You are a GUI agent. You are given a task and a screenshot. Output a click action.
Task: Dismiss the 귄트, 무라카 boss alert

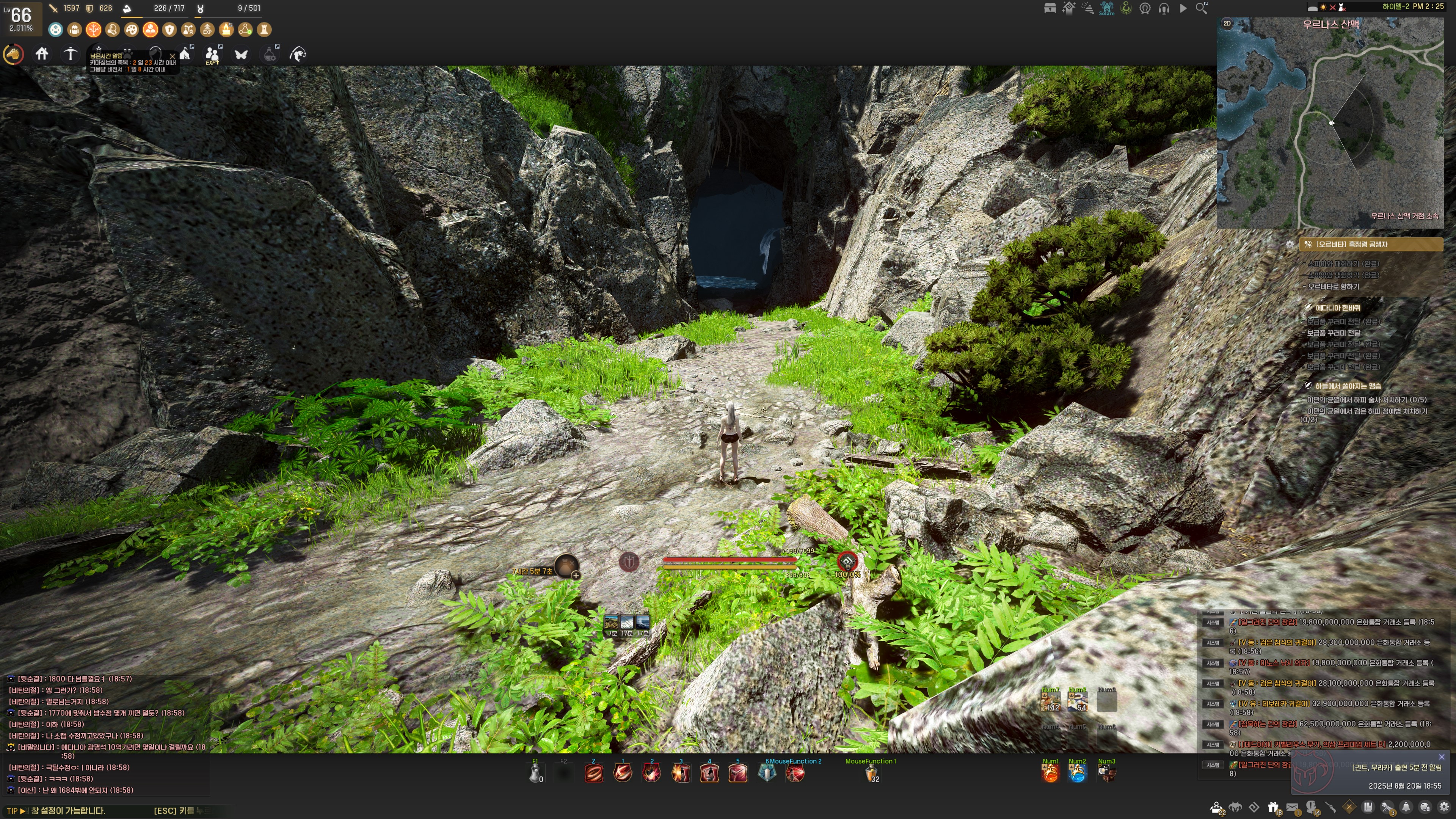click(x=1441, y=757)
